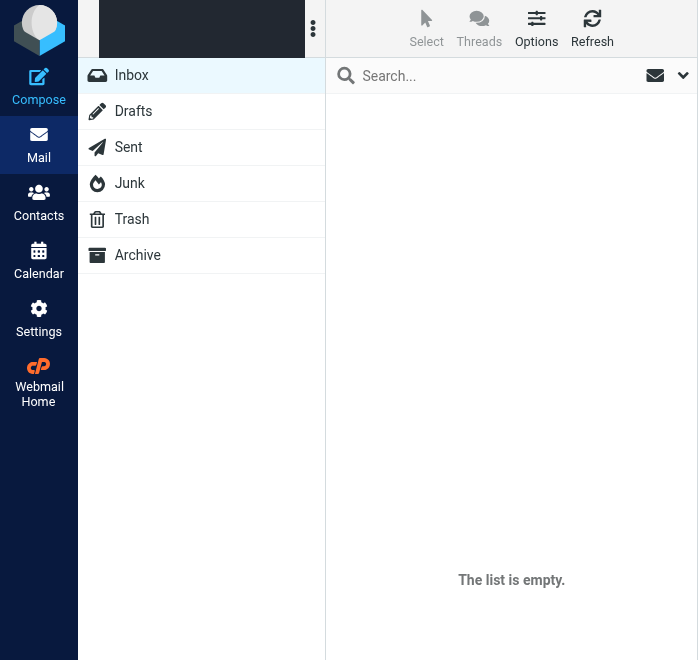
Task: Open the Contacts section
Action: pyautogui.click(x=39, y=203)
